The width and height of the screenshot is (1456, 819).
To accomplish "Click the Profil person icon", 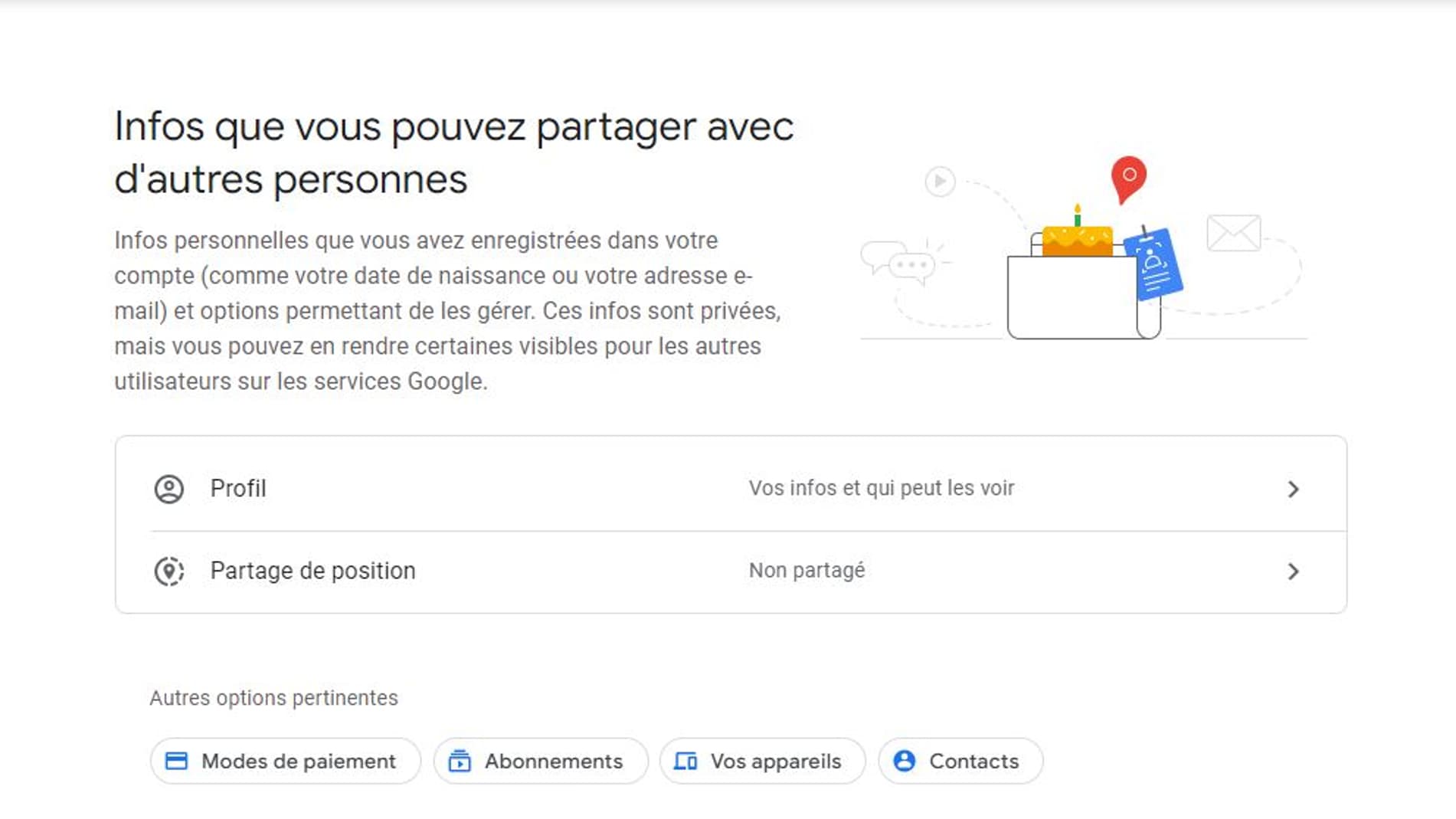I will (170, 488).
